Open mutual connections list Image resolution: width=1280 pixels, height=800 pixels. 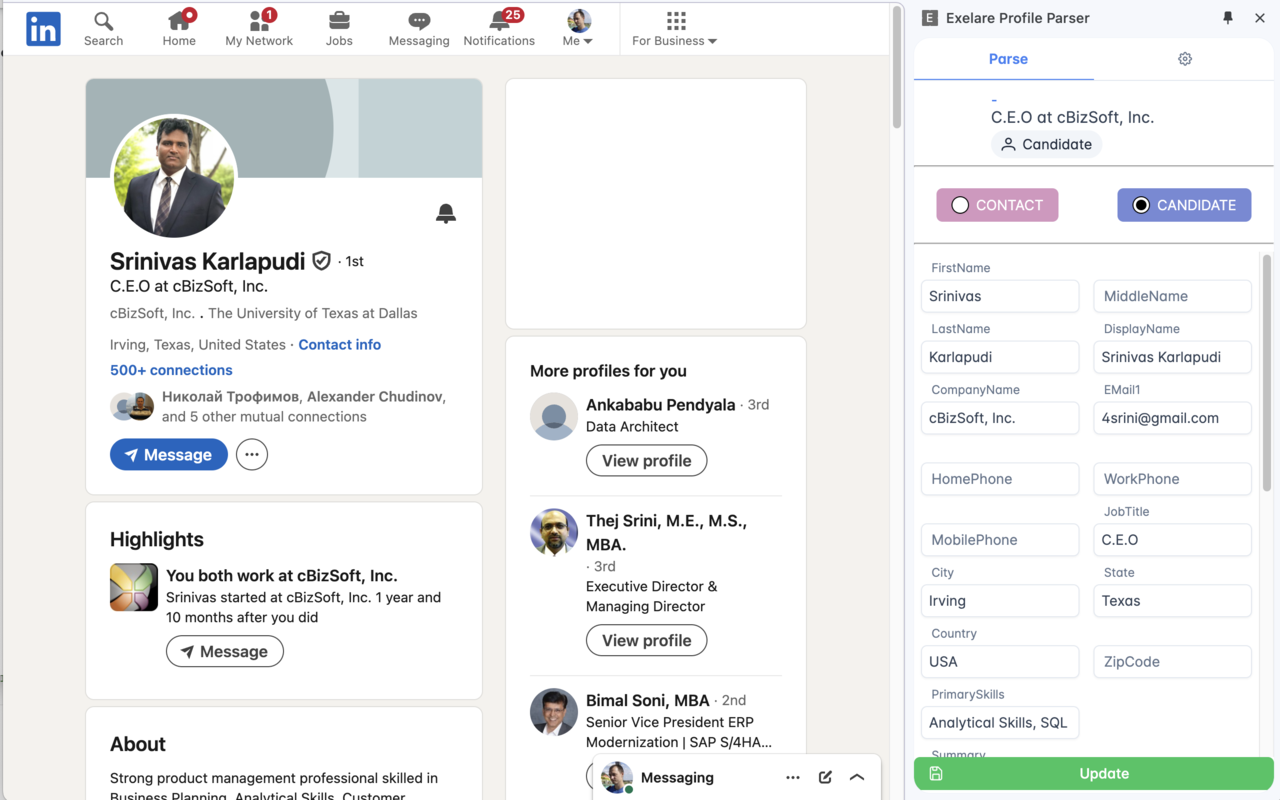tap(278, 406)
